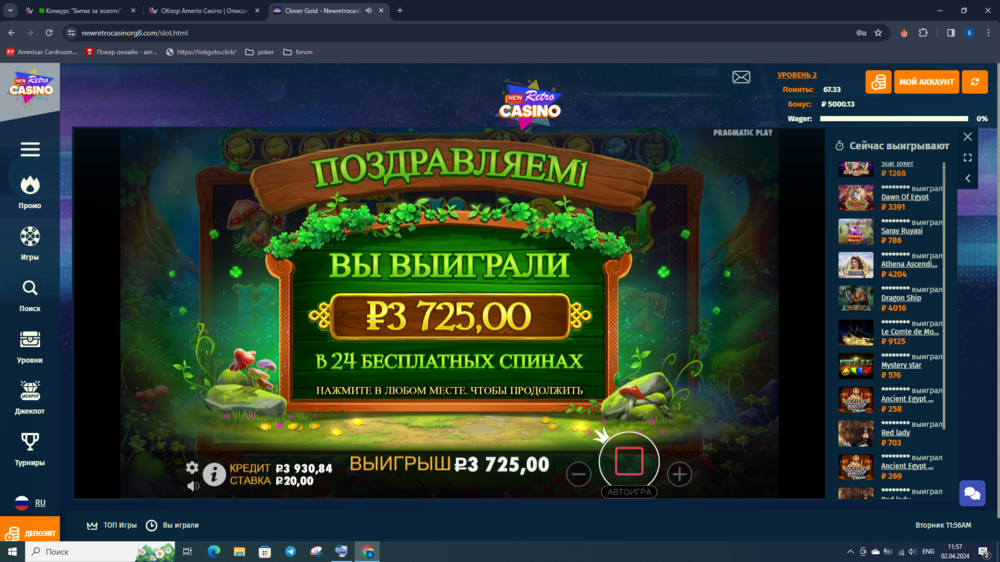Open slot settings gear icon
The width and height of the screenshot is (1000, 562).
(192, 468)
